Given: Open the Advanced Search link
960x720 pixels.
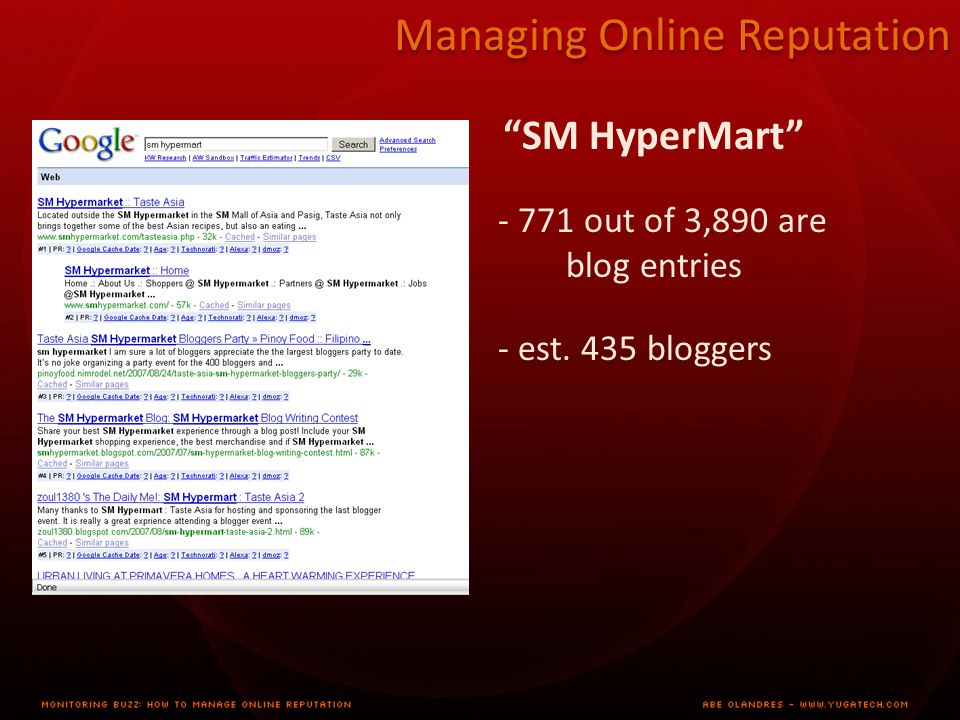Looking at the screenshot, I should (407, 140).
